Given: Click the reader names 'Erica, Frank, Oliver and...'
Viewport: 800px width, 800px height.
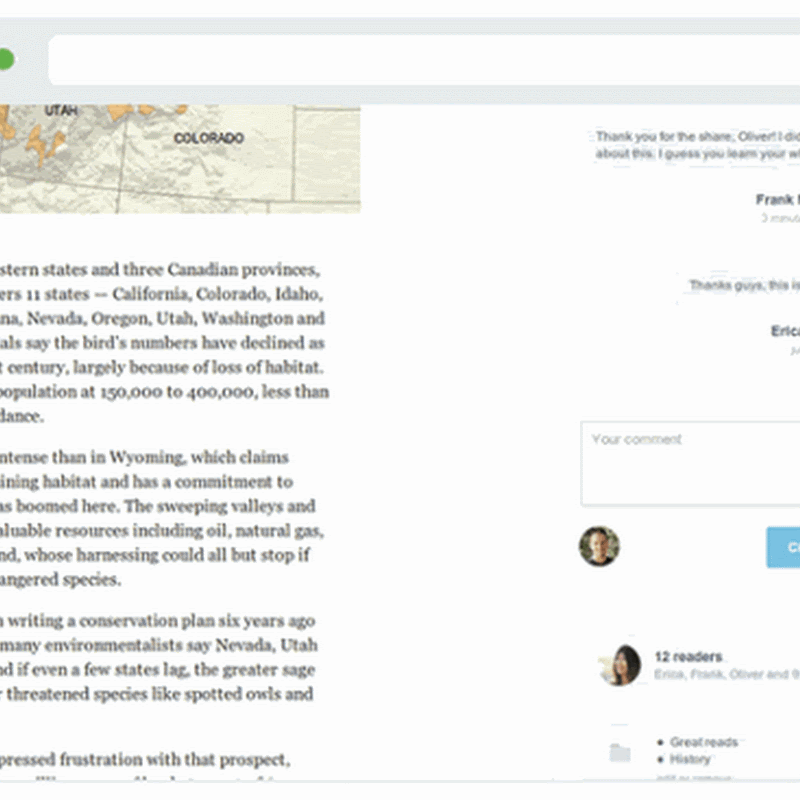Looking at the screenshot, I should coord(725,675).
